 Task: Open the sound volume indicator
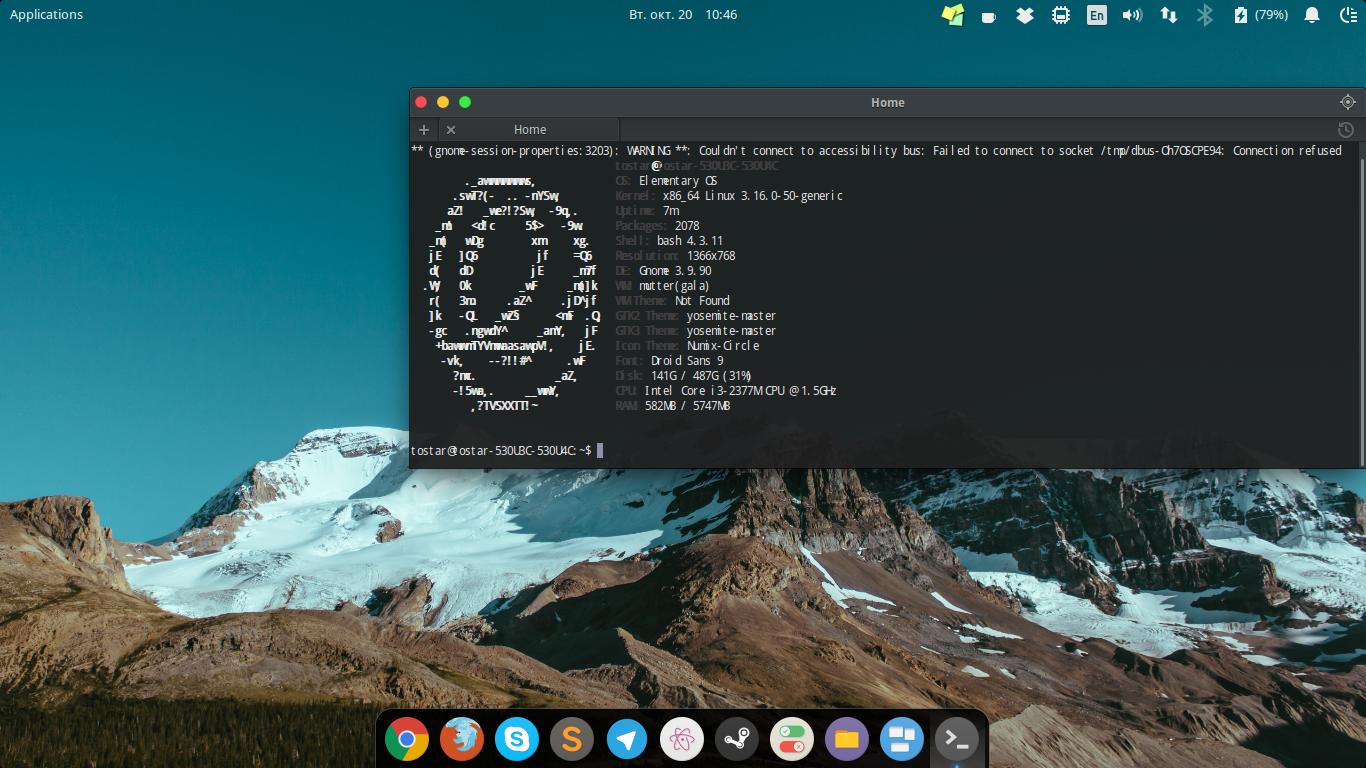(x=1132, y=15)
